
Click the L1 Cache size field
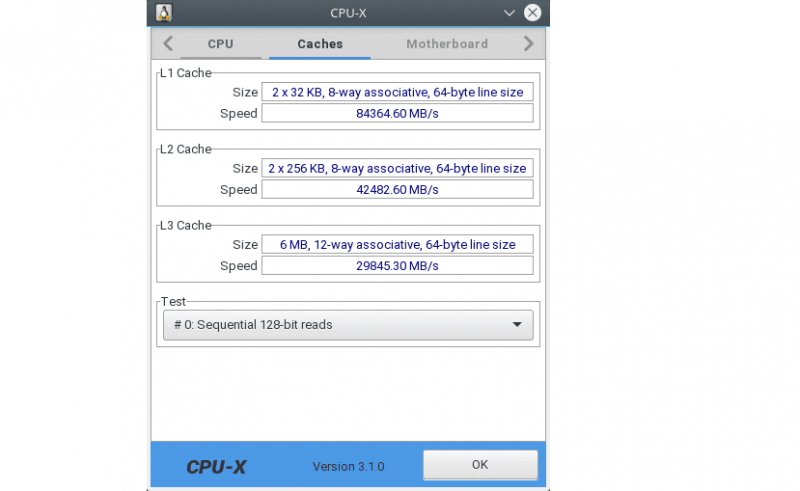point(397,92)
